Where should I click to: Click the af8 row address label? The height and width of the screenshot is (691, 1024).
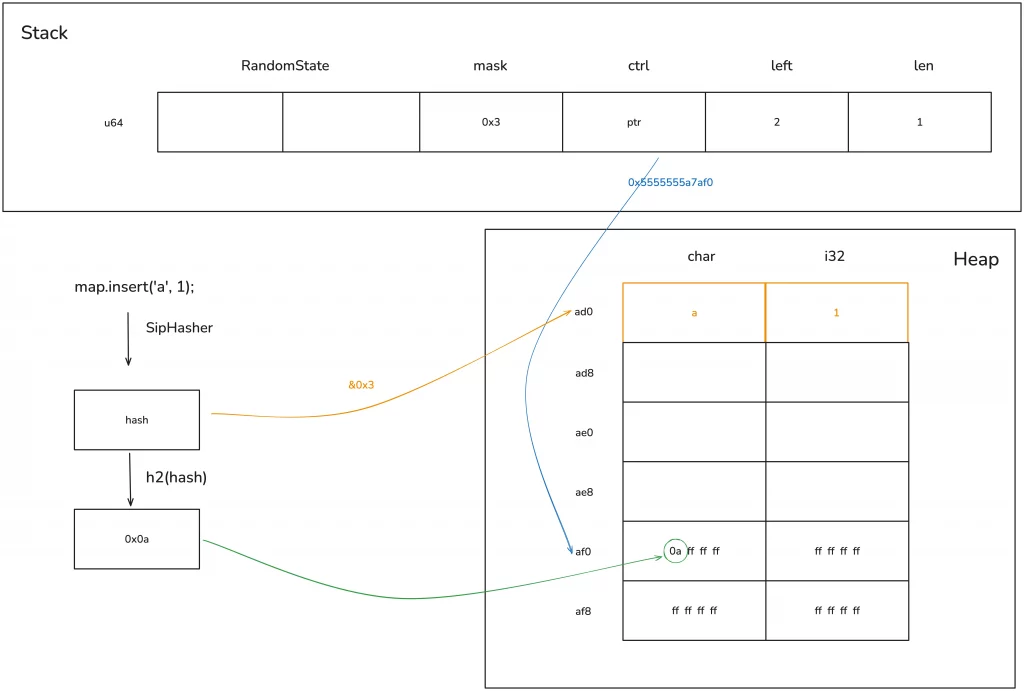click(x=583, y=610)
